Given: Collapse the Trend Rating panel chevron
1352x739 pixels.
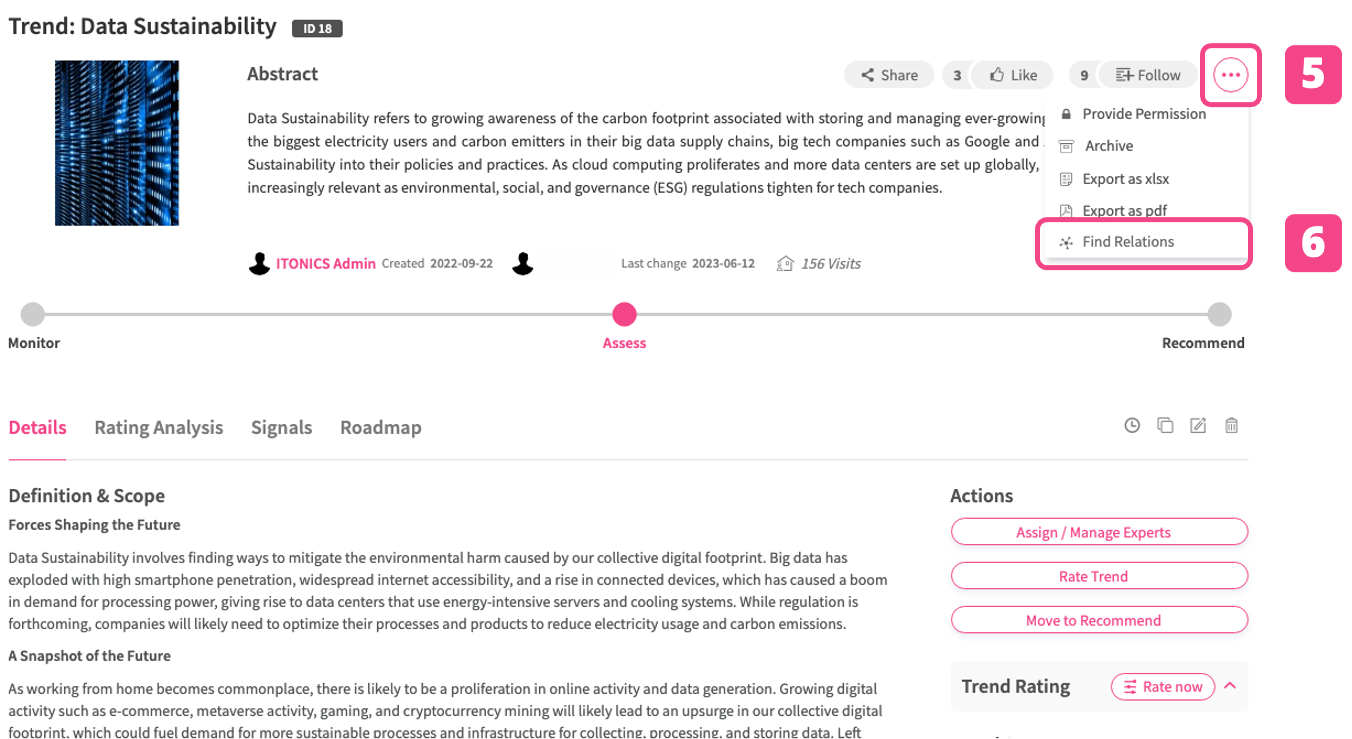Looking at the screenshot, I should point(1230,686).
